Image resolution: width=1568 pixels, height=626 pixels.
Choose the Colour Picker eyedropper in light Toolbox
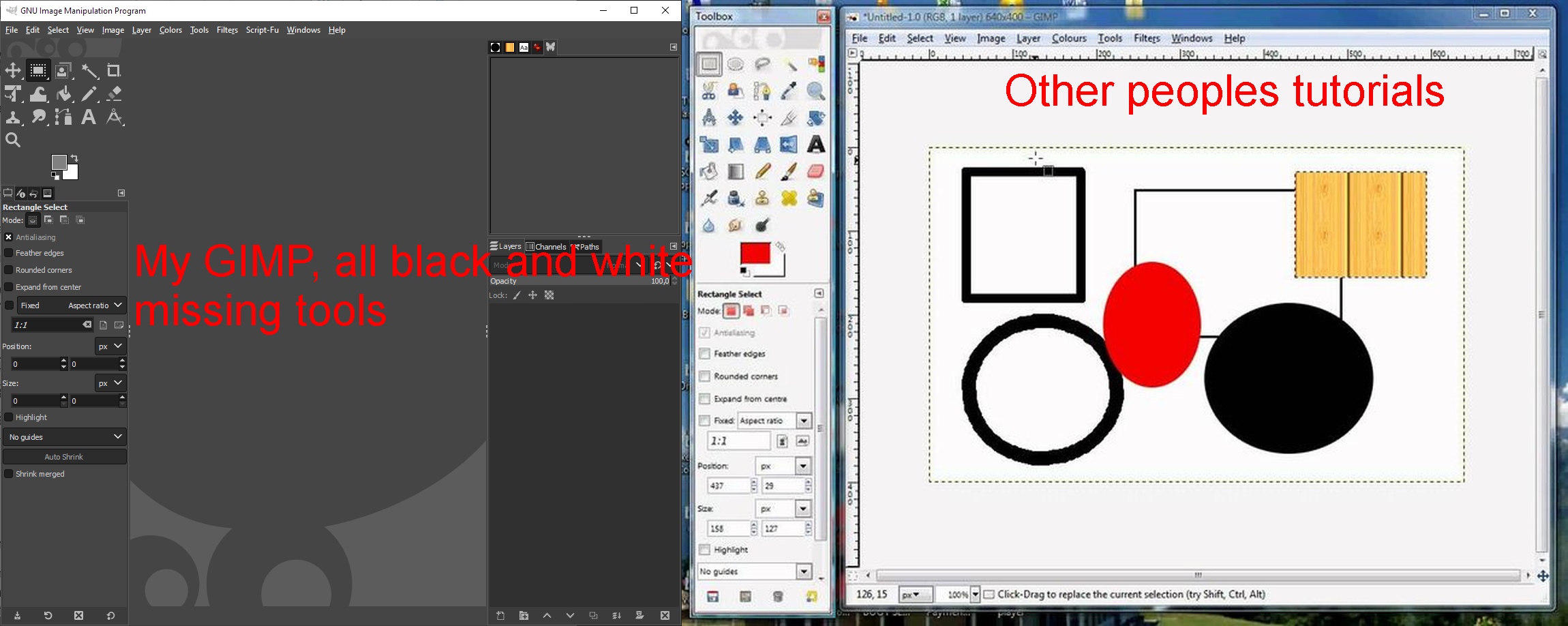[789, 91]
